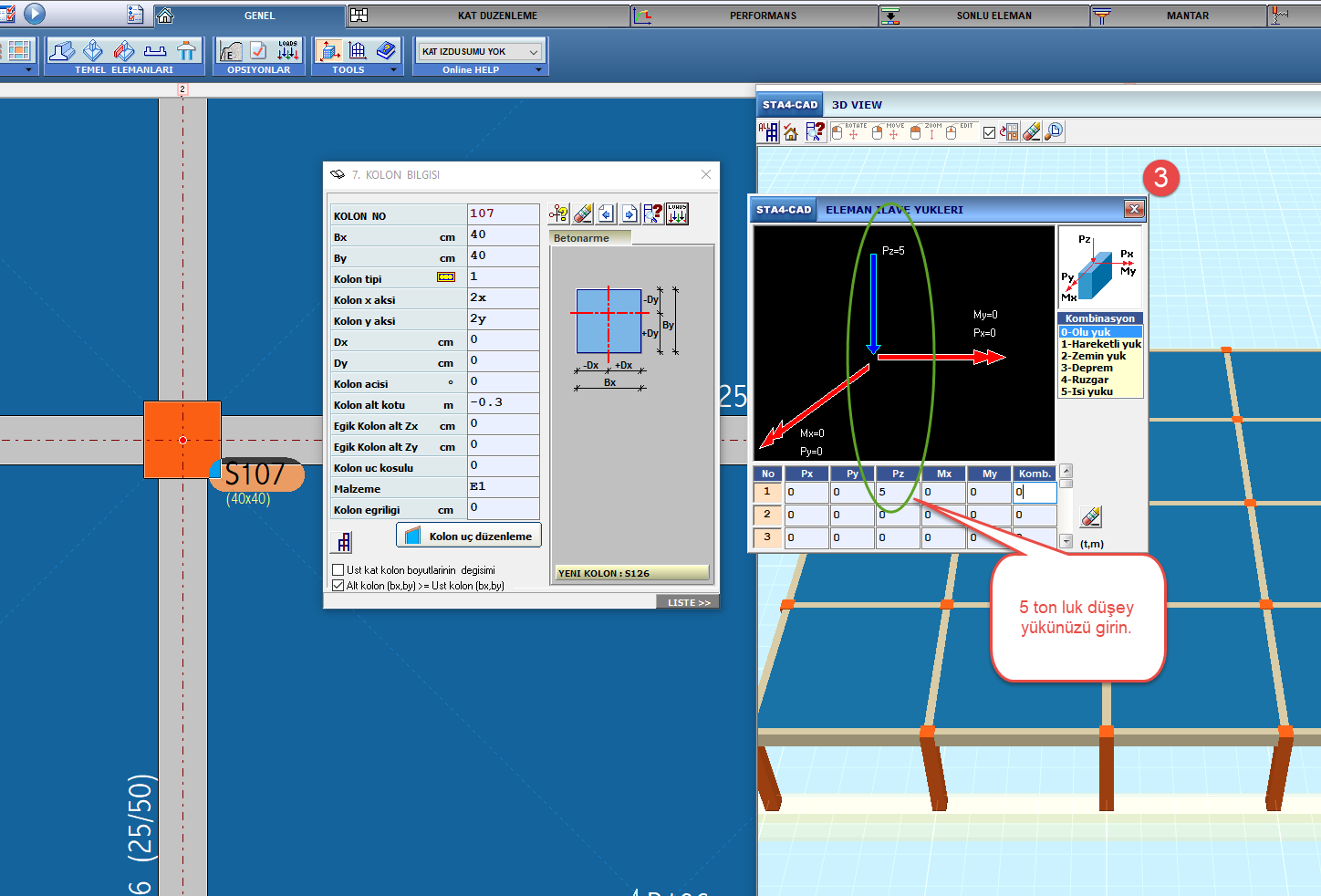Toggle the checkbox in 3D view toolbar
The height and width of the screenshot is (896, 1321).
click(x=989, y=133)
